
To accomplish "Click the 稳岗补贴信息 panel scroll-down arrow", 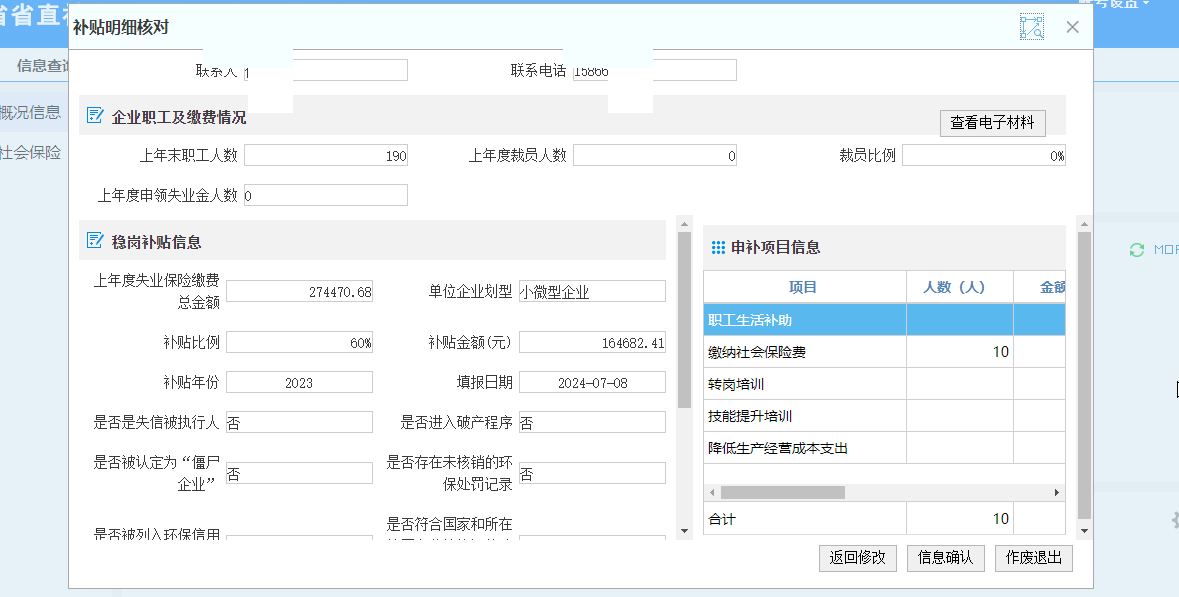I will 684,531.
